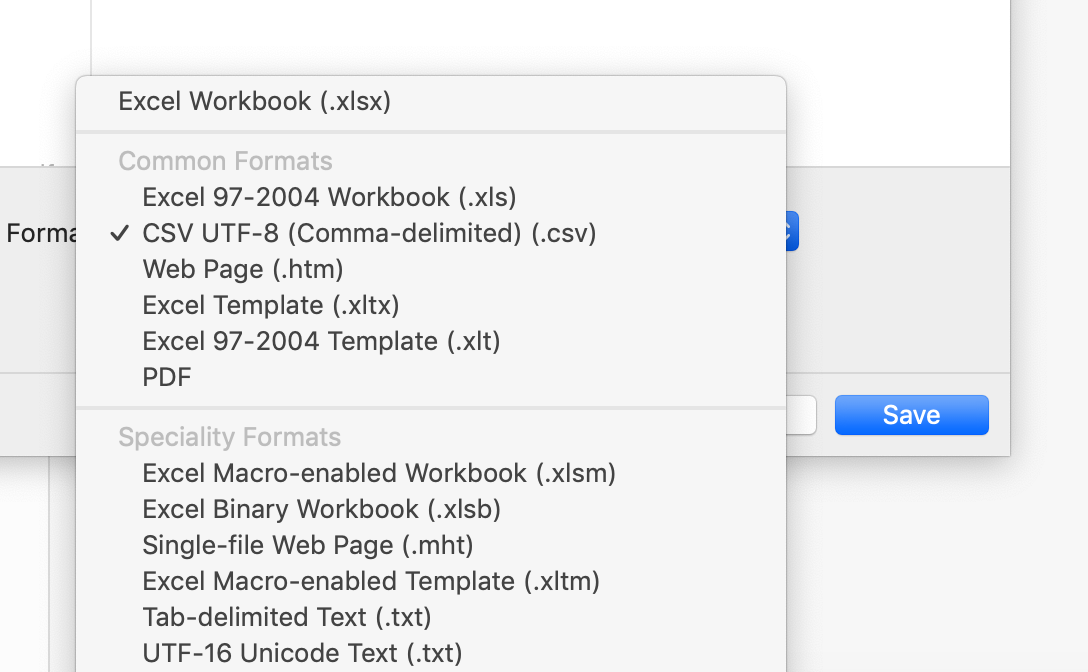
Task: Select Excel Macro-enabled Template (.xltm)
Action: 371,581
